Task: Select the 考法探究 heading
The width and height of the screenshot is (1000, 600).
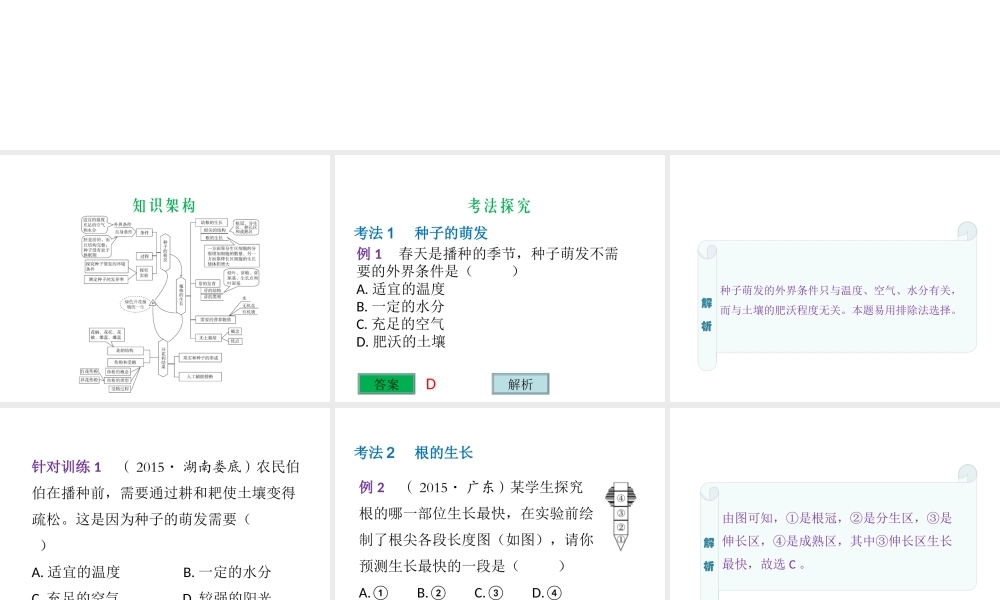Action: tap(499, 205)
